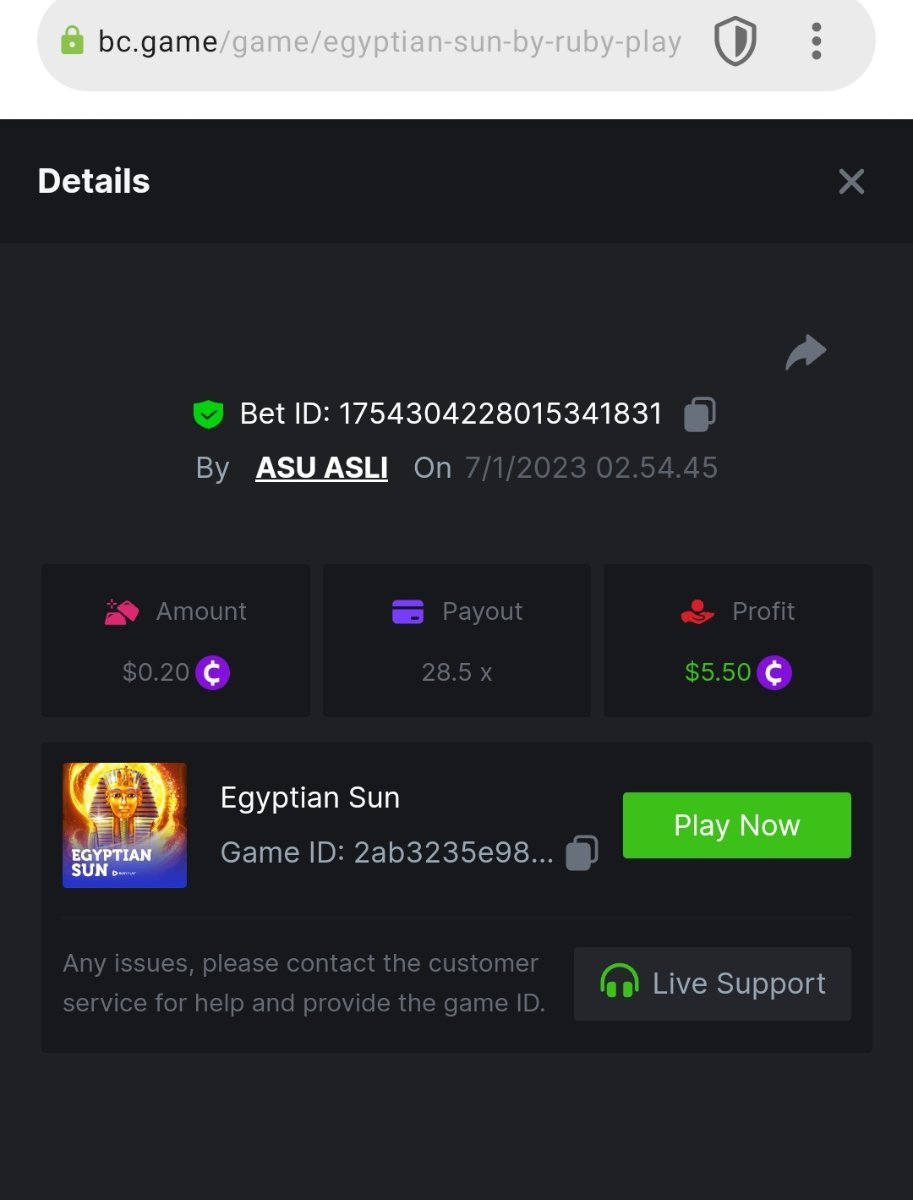Click the 28.5 x payout value
Image resolution: width=913 pixels, height=1200 pixels.
click(x=457, y=672)
